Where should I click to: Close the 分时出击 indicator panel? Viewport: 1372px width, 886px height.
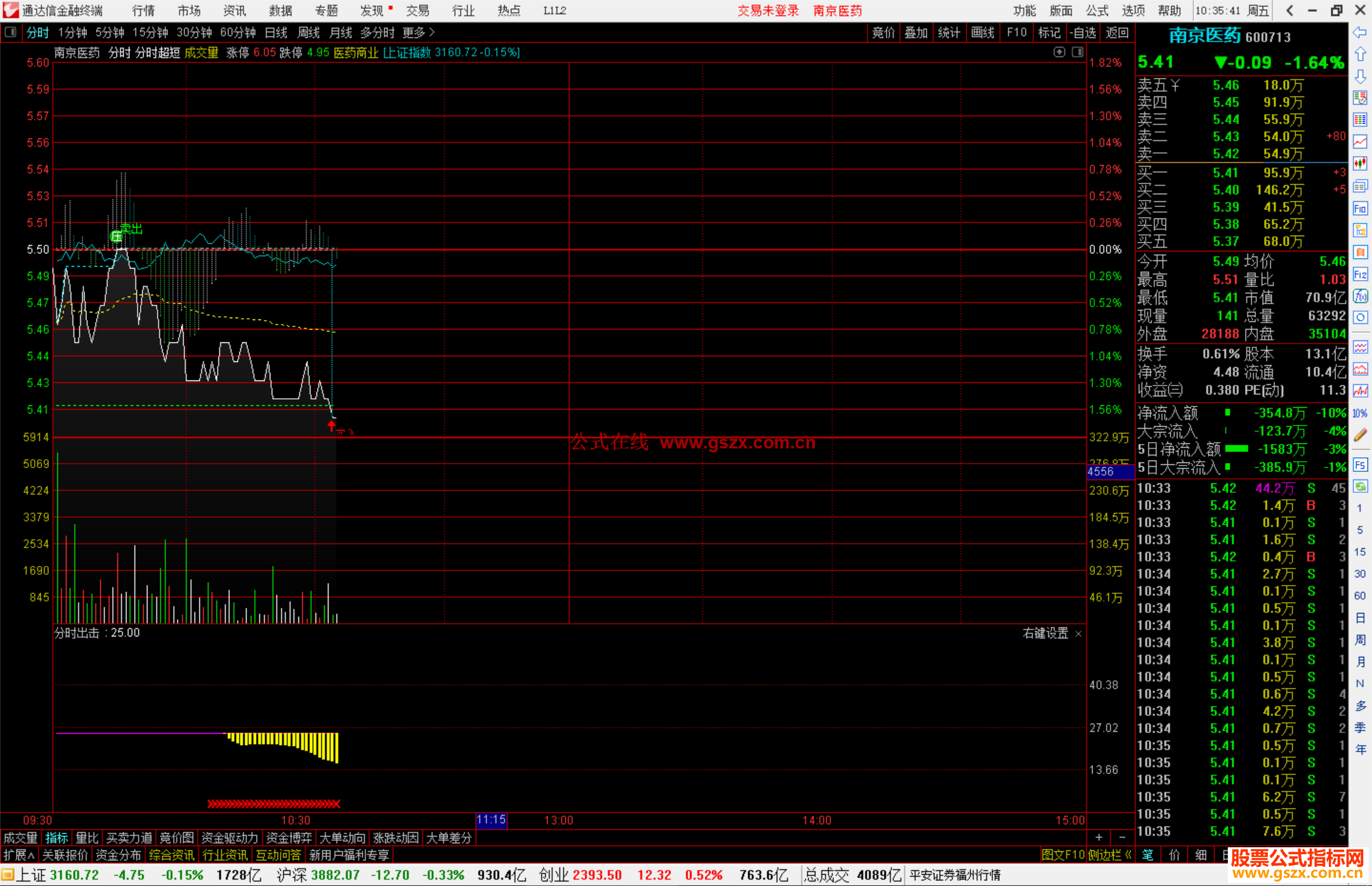click(1078, 634)
